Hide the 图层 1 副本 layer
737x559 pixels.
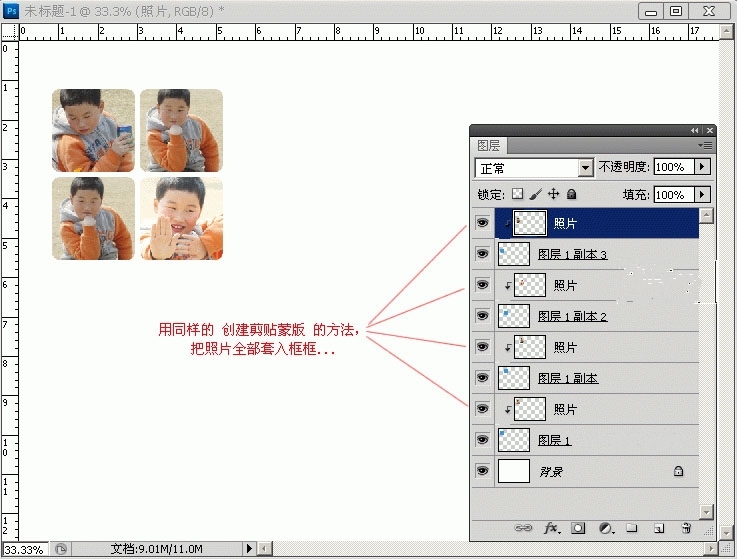[x=483, y=378]
